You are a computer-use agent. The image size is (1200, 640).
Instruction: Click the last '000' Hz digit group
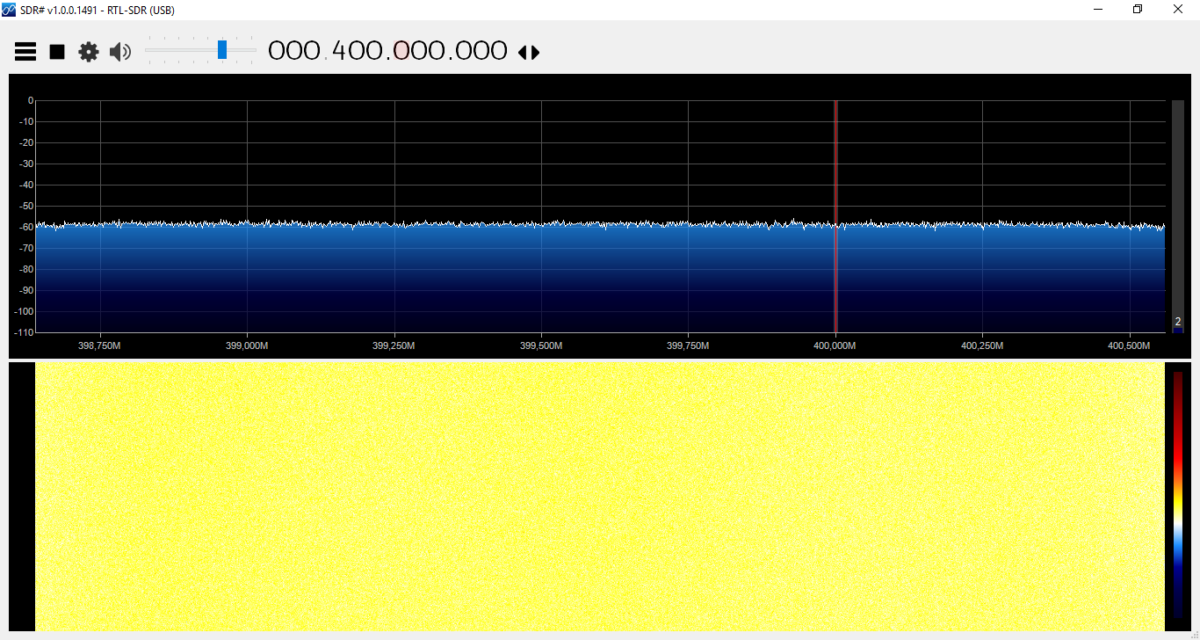click(480, 51)
